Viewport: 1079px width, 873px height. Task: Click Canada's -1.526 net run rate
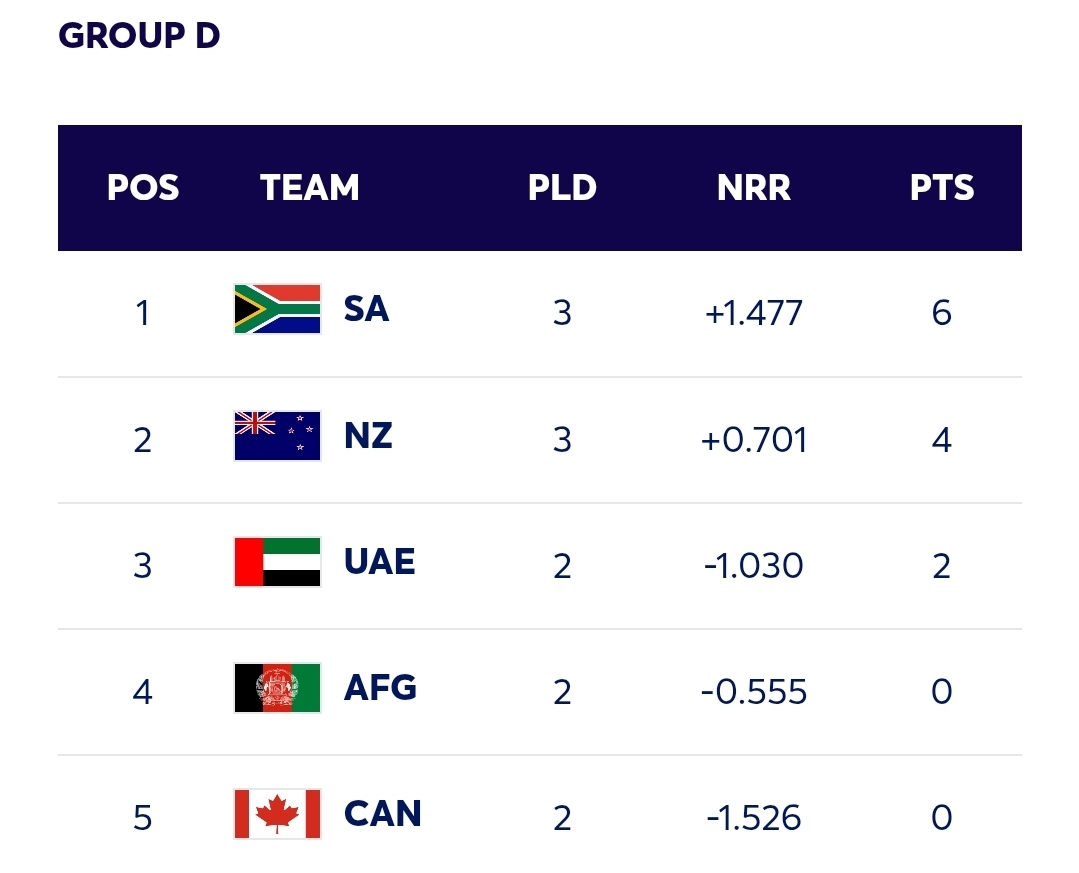coord(753,818)
